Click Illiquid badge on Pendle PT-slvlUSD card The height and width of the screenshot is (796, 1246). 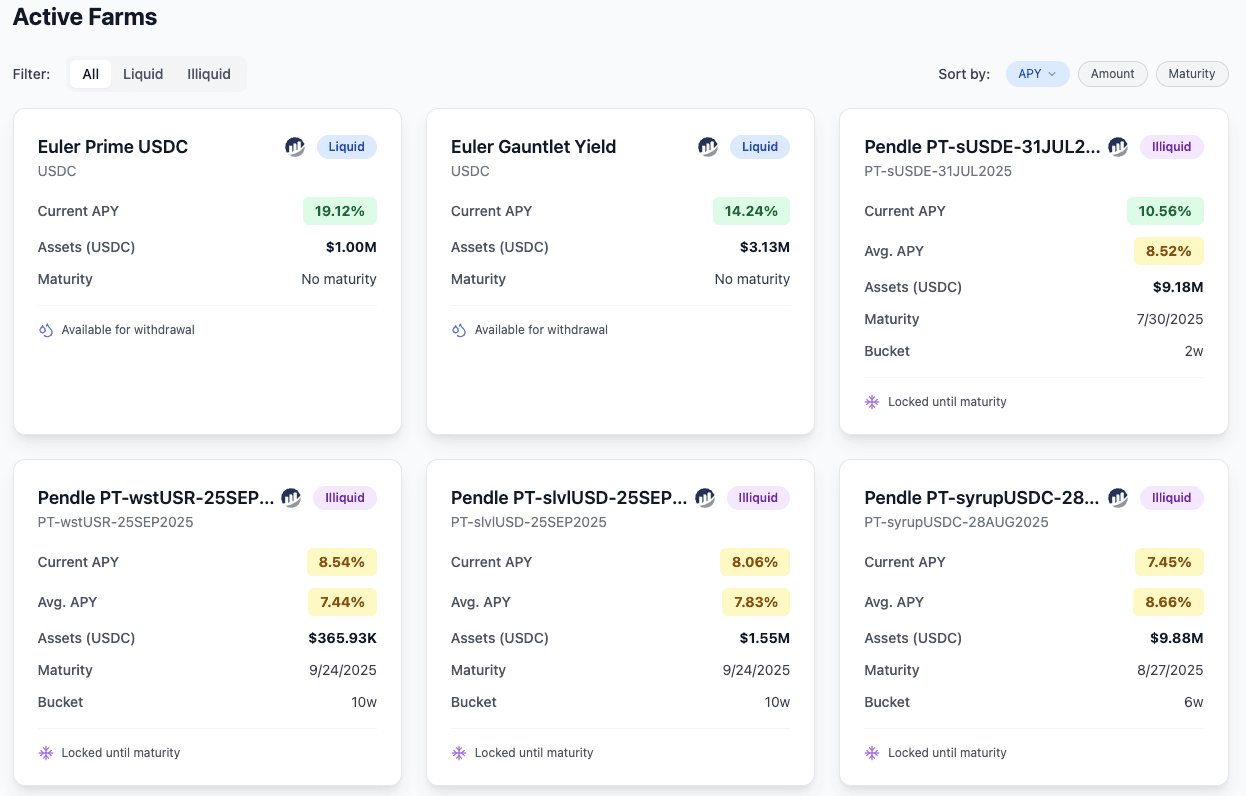pos(758,498)
